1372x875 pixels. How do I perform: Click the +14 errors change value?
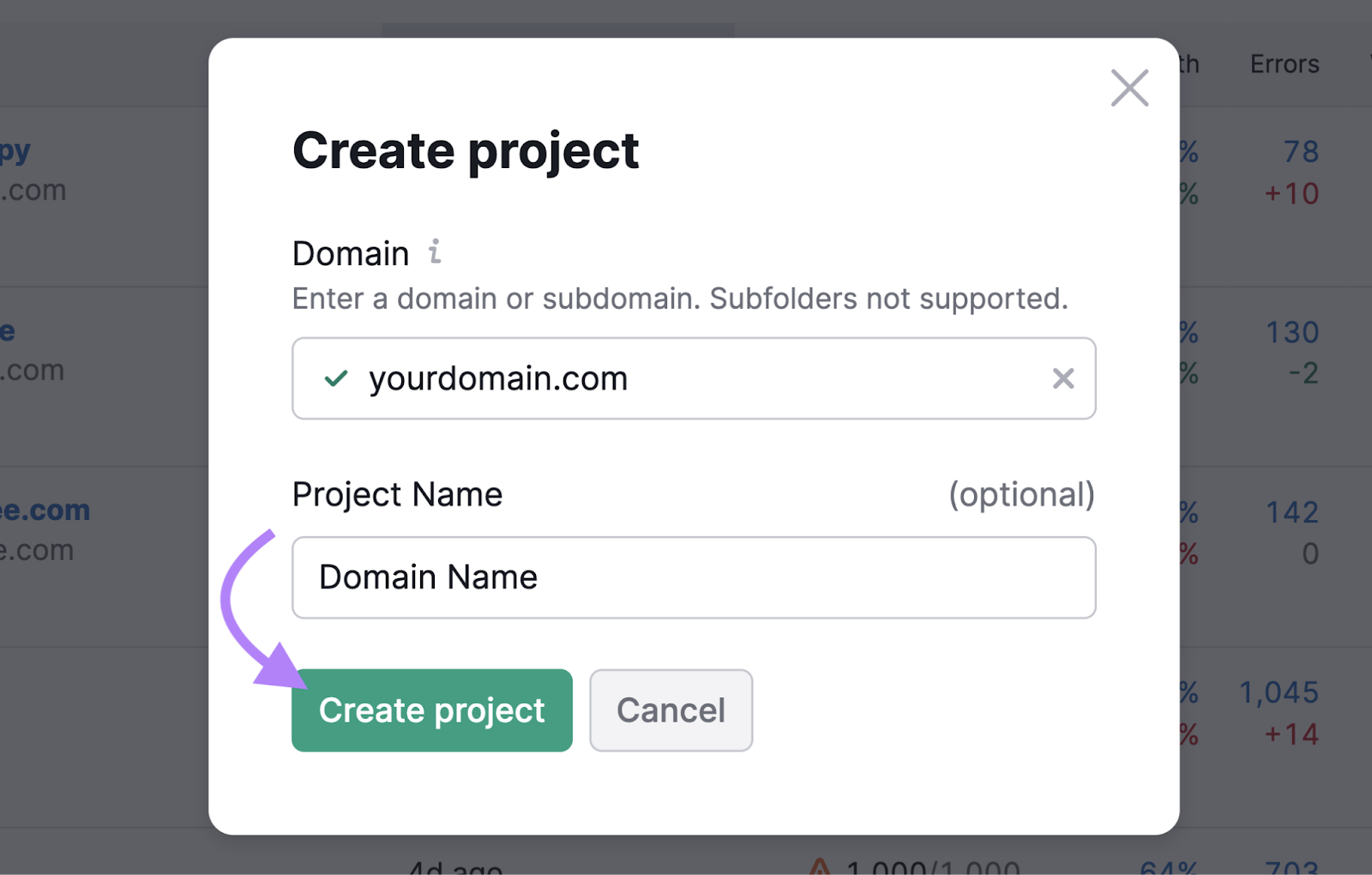[x=1291, y=734]
